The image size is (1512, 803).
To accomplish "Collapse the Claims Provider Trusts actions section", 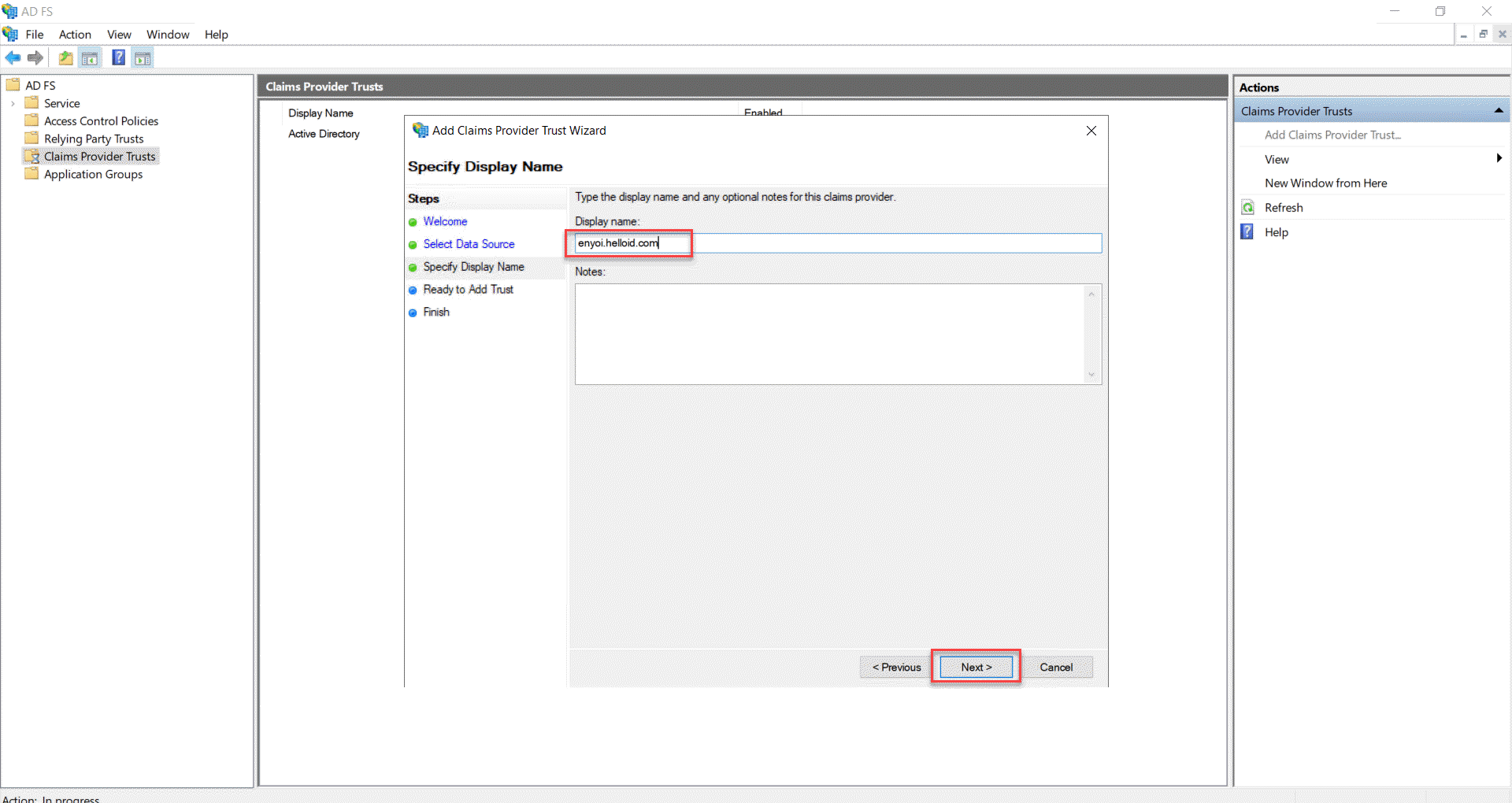I will pyautogui.click(x=1499, y=111).
